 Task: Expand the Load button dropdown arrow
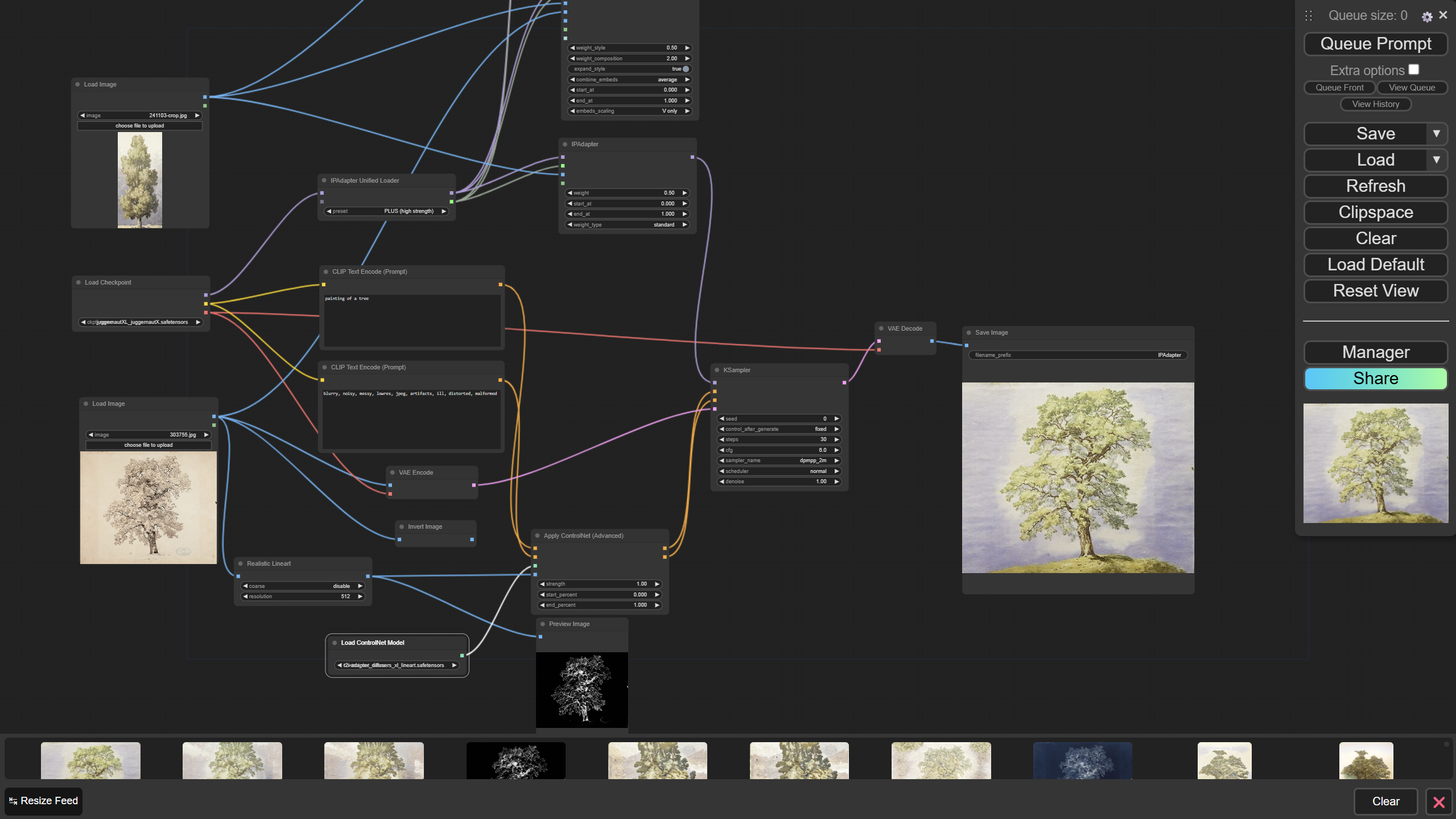point(1436,160)
